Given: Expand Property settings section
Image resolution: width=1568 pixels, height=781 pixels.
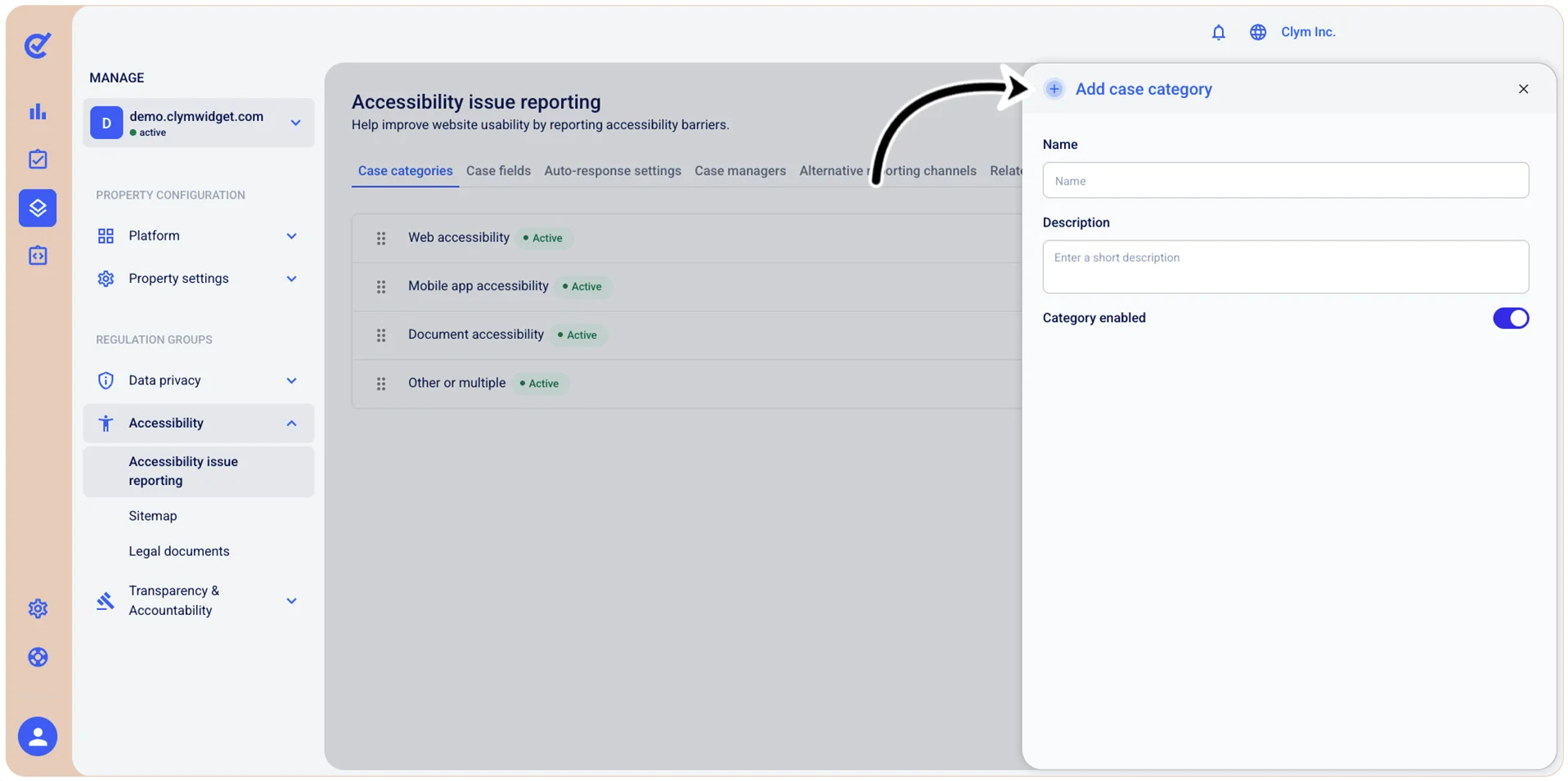Looking at the screenshot, I should tap(199, 279).
